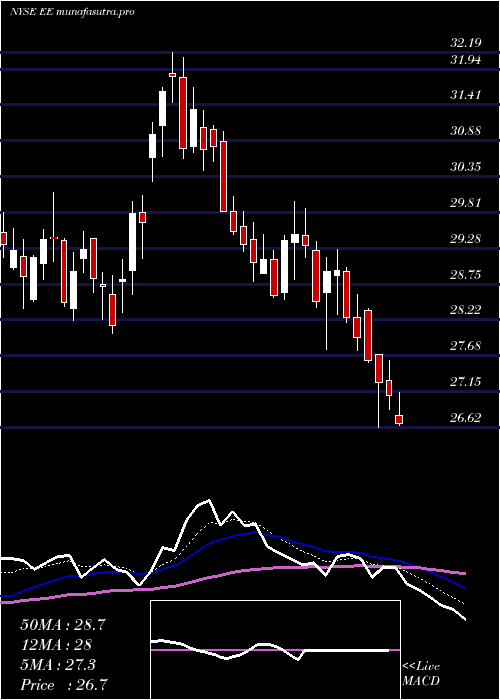
Task: Select the 26.62 price level label
Action: [466, 418]
